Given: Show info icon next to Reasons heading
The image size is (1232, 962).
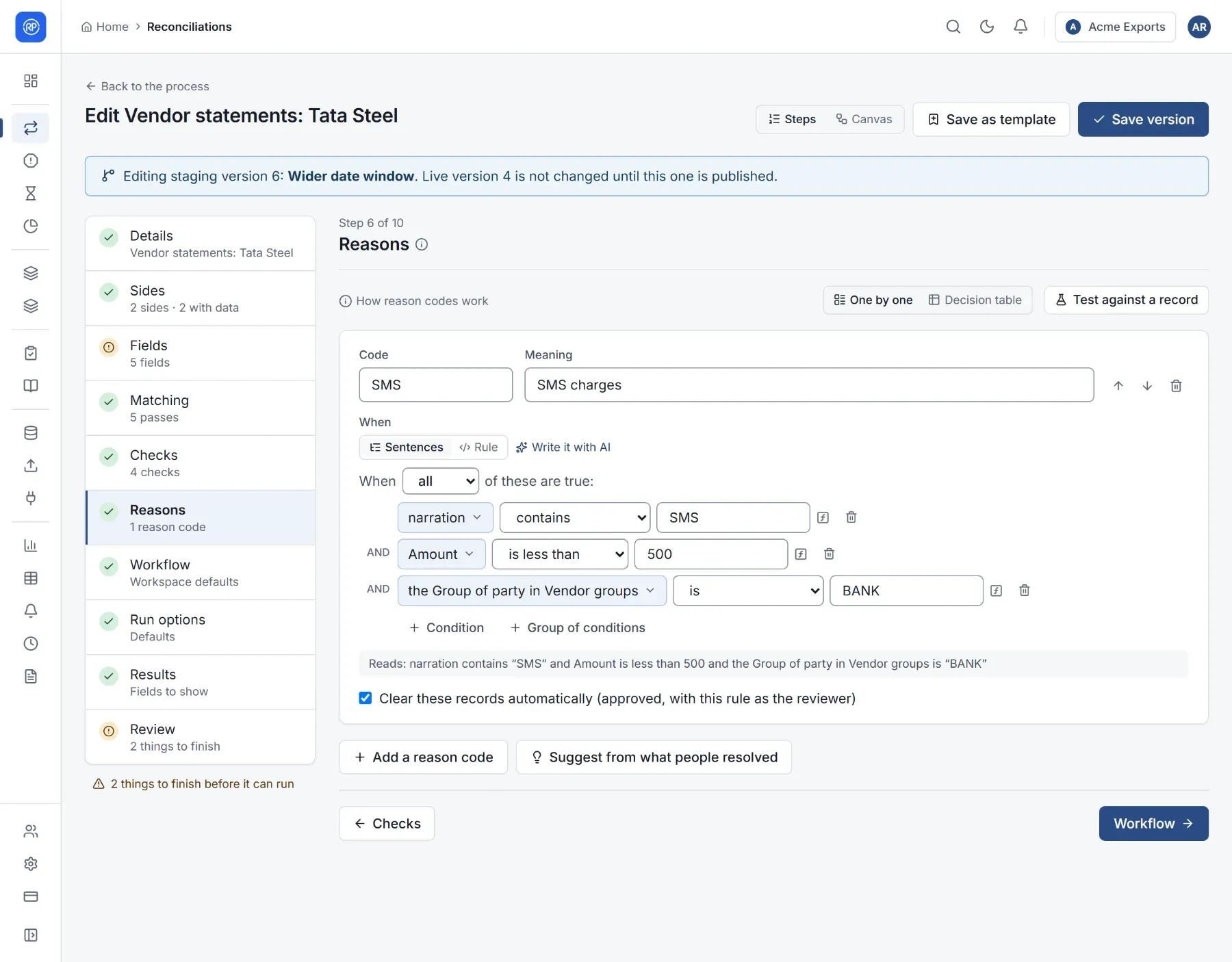Looking at the screenshot, I should (422, 245).
